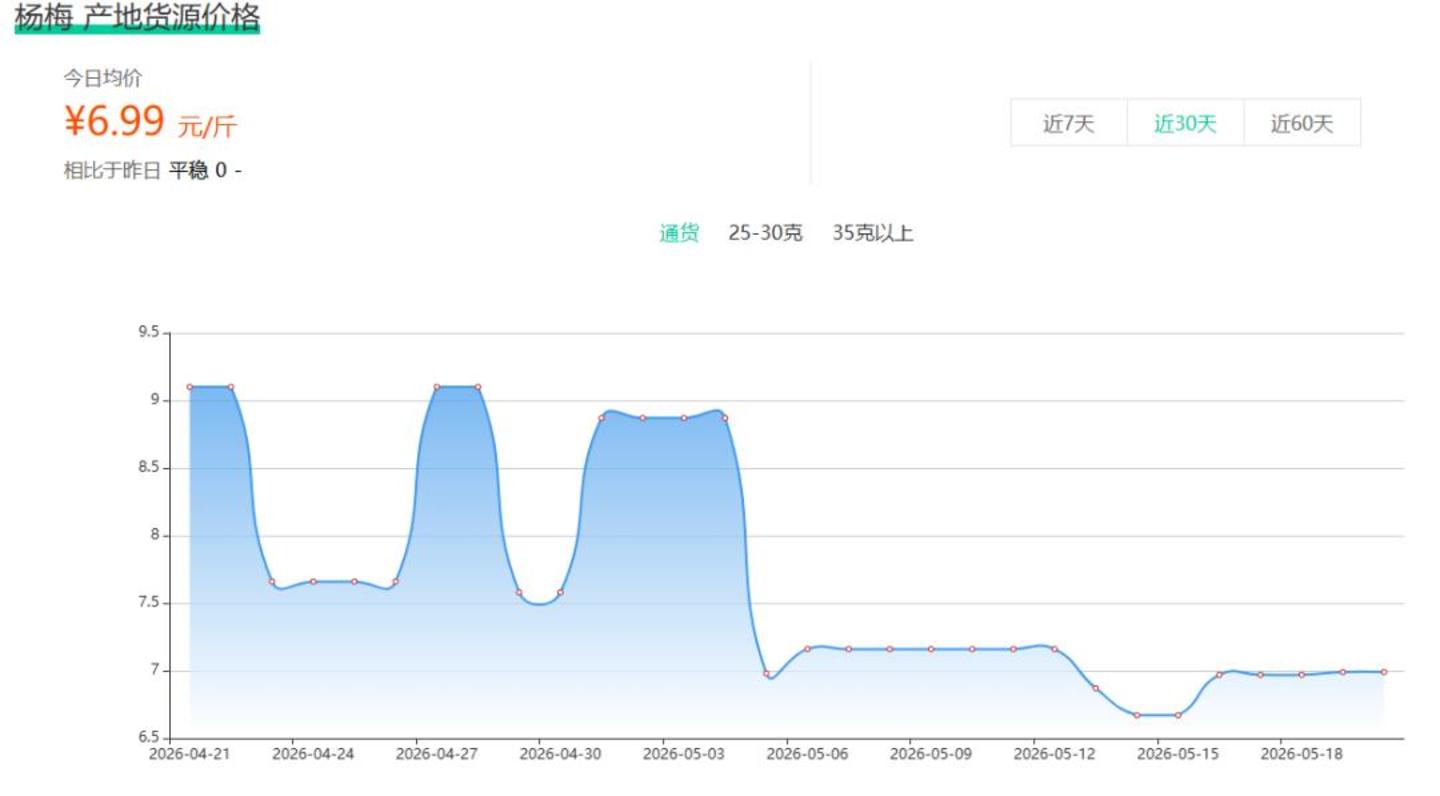Select the 通货 category filter
Image resolution: width=1440 pixels, height=796 pixels.
(x=679, y=234)
